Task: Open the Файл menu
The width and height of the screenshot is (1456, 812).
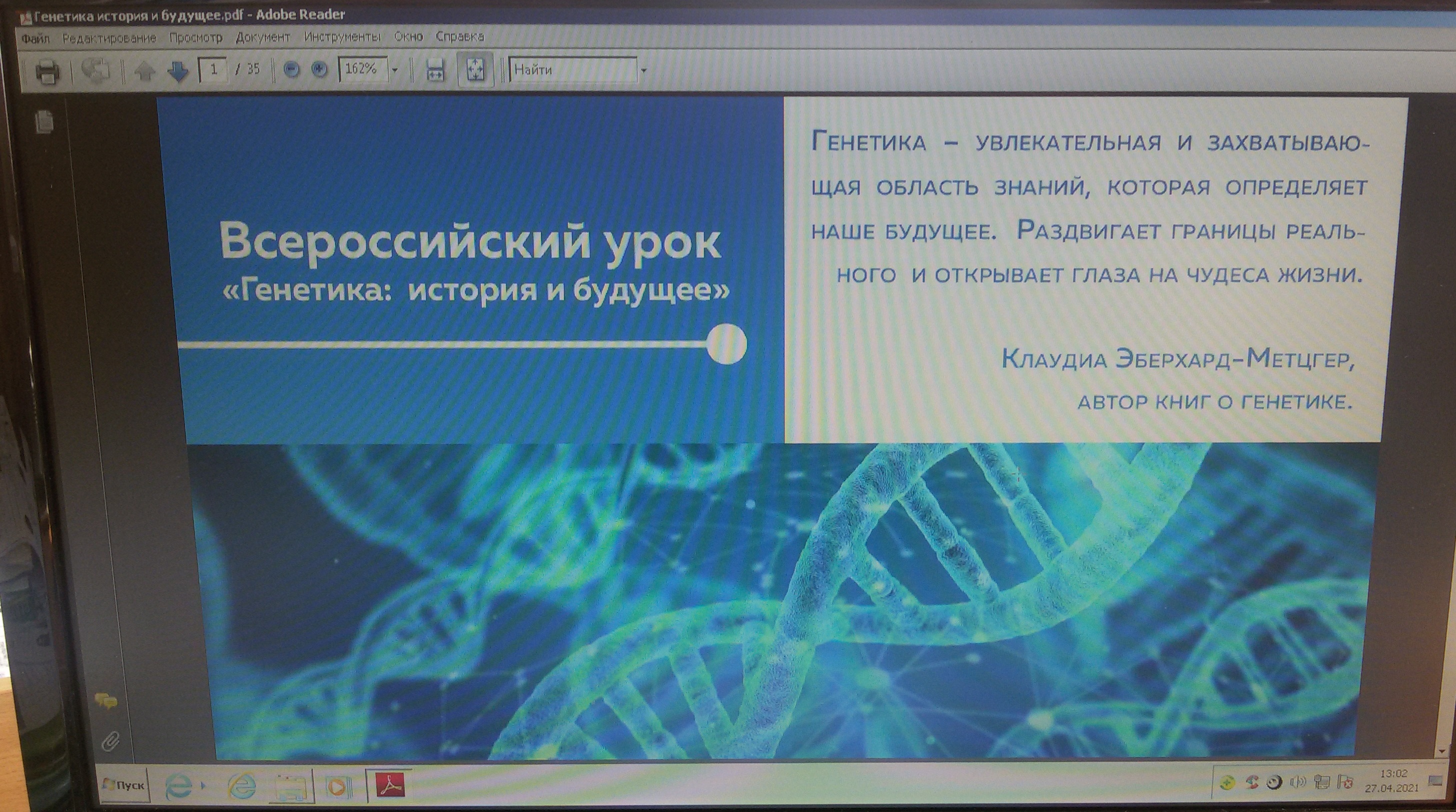Action: click(35, 38)
